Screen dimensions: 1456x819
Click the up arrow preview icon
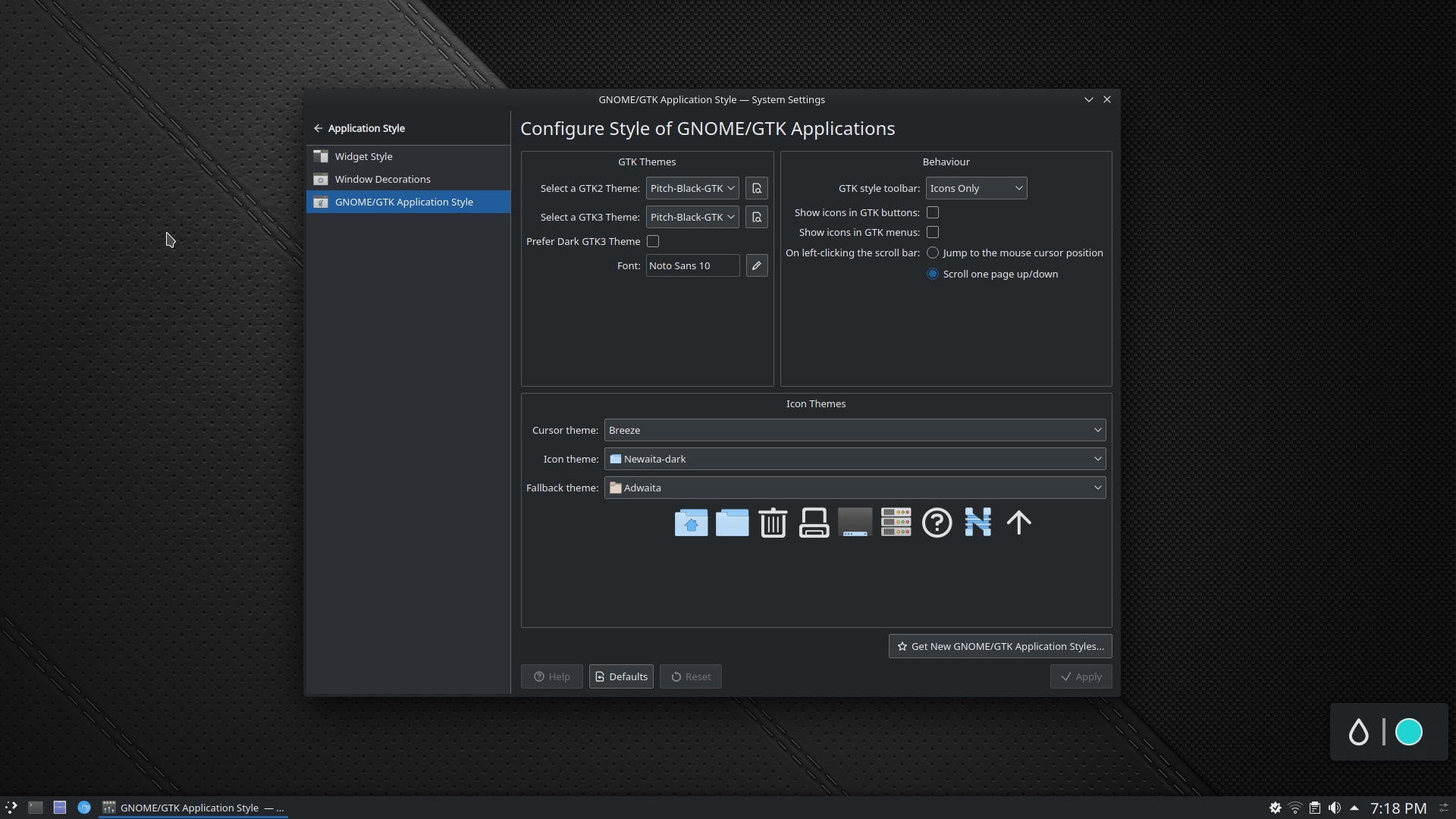(1018, 522)
